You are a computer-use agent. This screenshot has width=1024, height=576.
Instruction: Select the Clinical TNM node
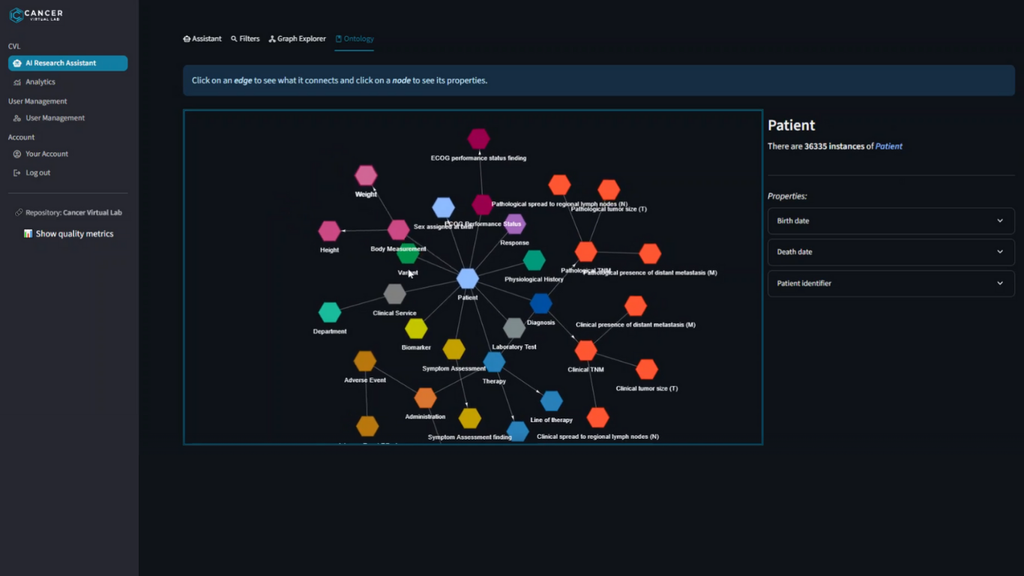point(586,351)
